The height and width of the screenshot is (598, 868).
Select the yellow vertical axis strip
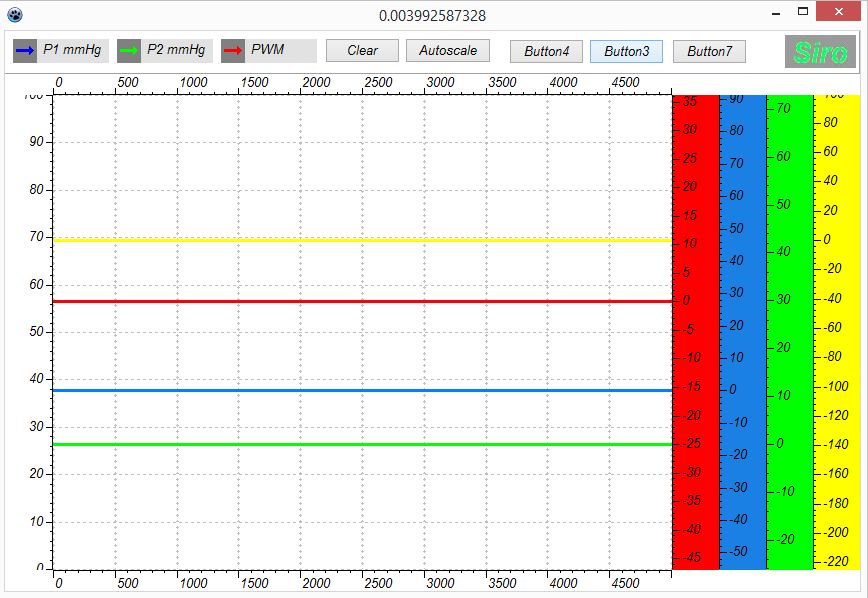[x=836, y=330]
